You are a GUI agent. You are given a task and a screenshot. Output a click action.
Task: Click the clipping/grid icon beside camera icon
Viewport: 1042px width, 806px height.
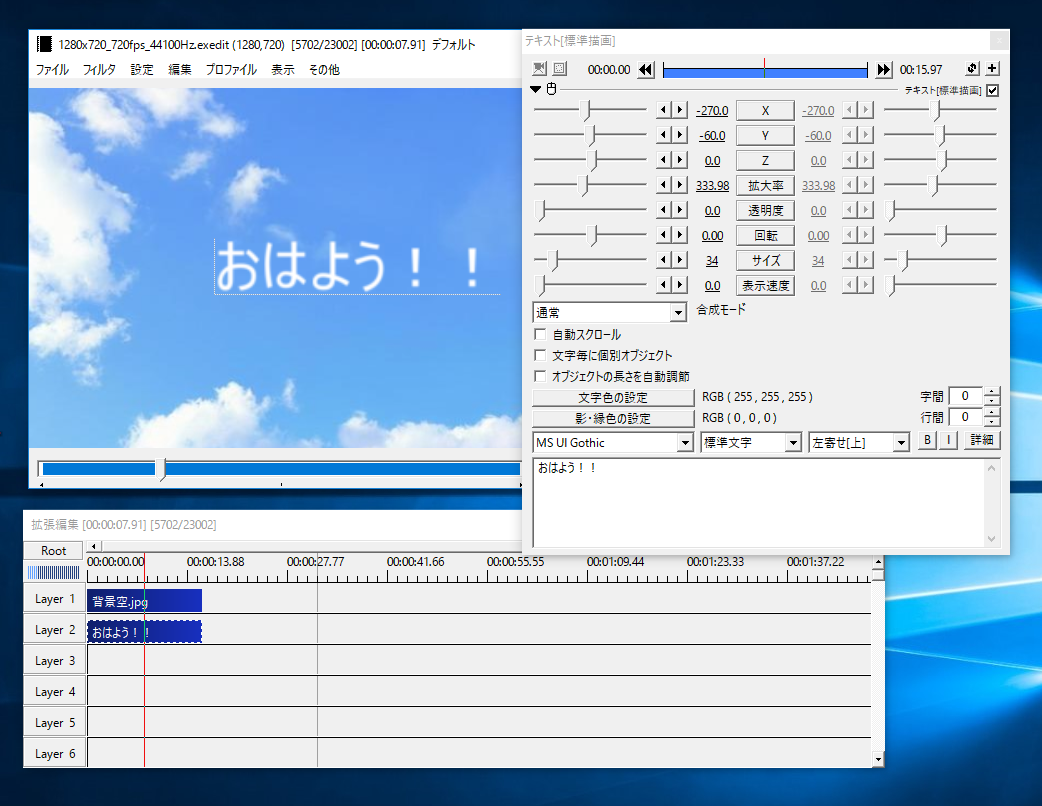[x=560, y=68]
